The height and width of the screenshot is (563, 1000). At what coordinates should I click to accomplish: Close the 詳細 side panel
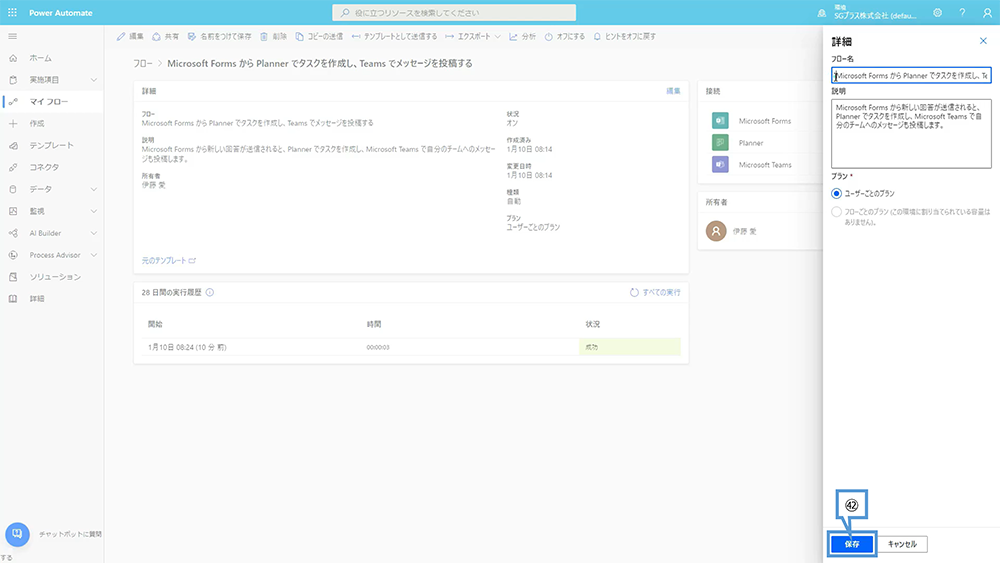pyautogui.click(x=983, y=41)
